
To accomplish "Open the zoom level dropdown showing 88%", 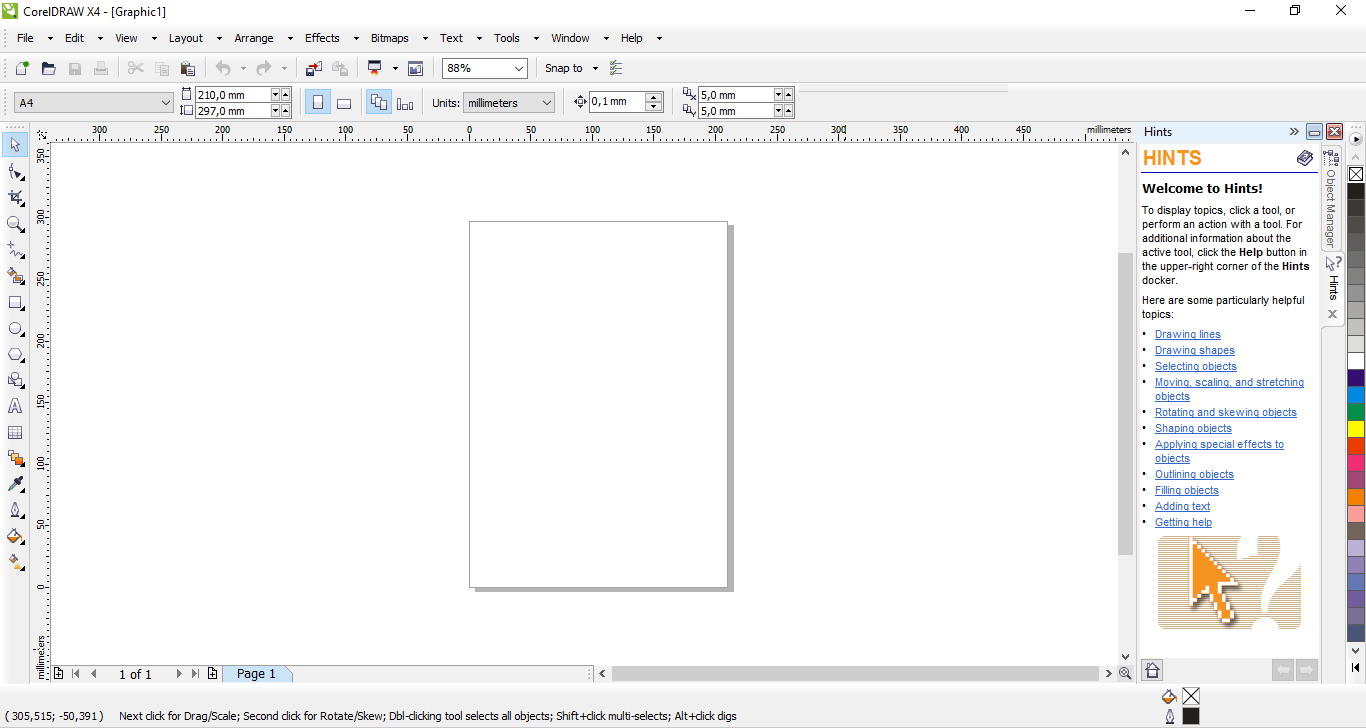I will pos(518,68).
